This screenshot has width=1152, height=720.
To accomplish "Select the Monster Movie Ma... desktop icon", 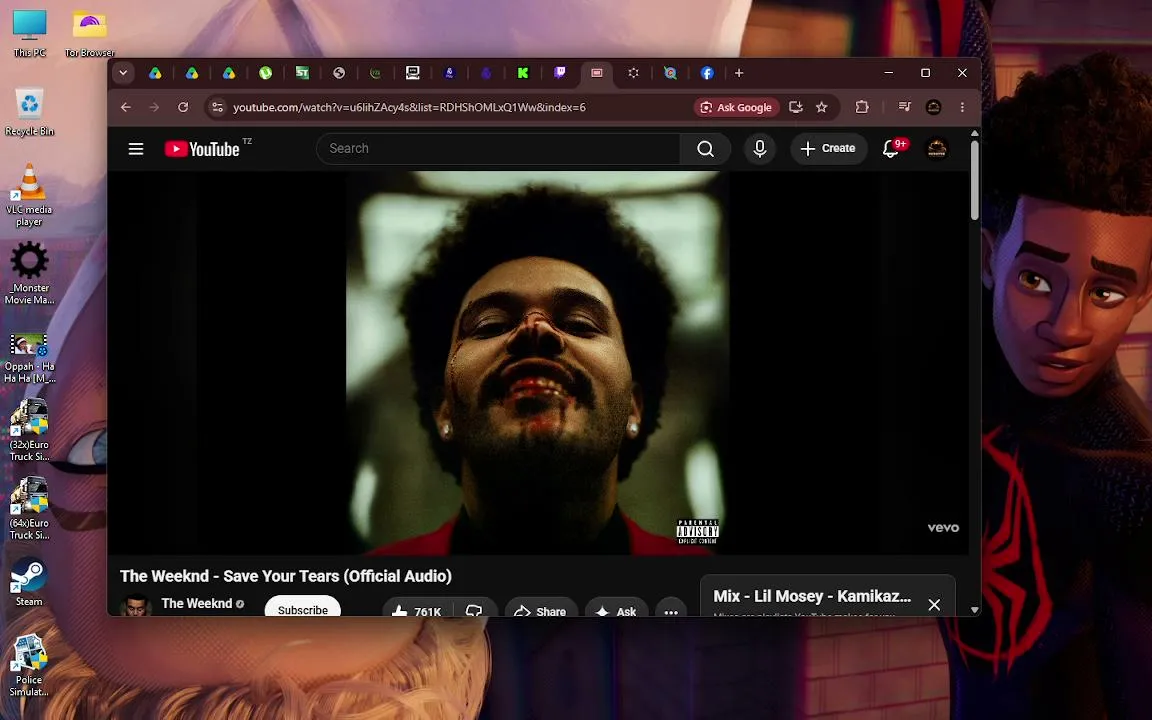I will 29,273.
